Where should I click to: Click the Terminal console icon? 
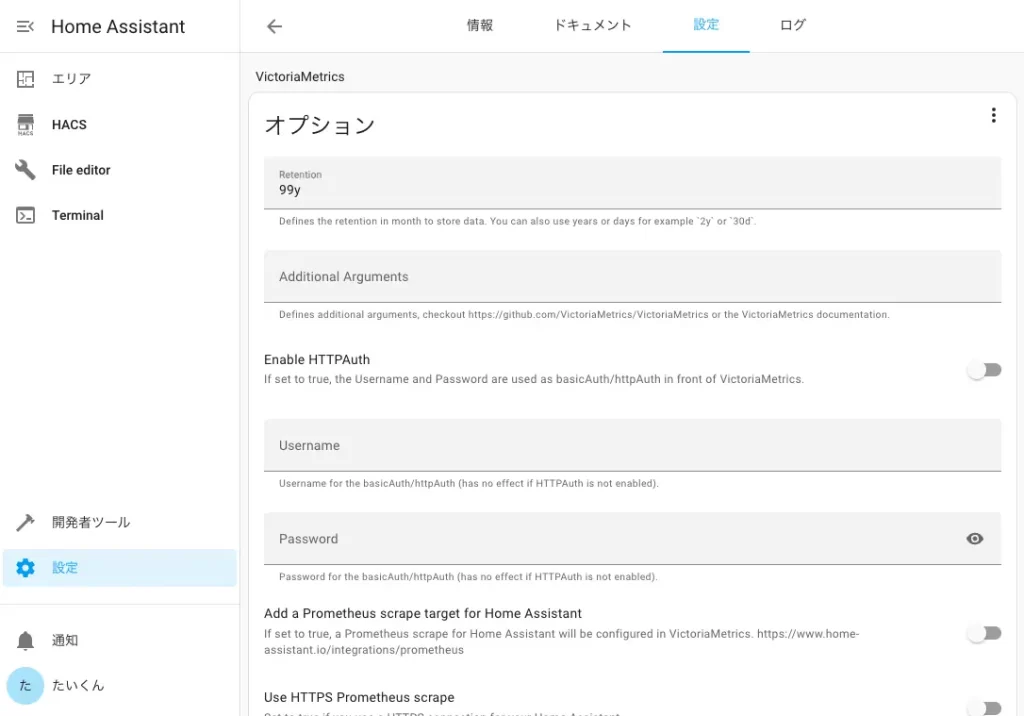tap(25, 215)
